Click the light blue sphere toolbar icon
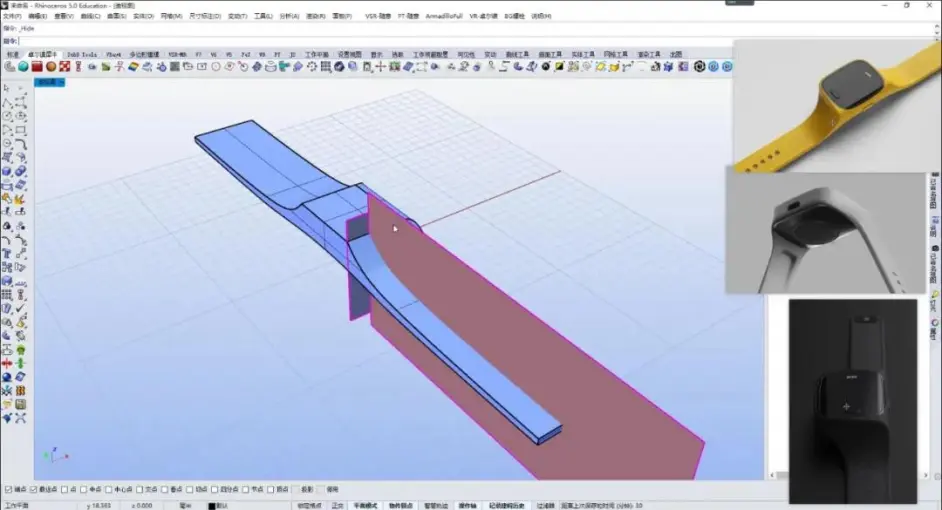The height and width of the screenshot is (510, 942). pyautogui.click(x=353, y=67)
